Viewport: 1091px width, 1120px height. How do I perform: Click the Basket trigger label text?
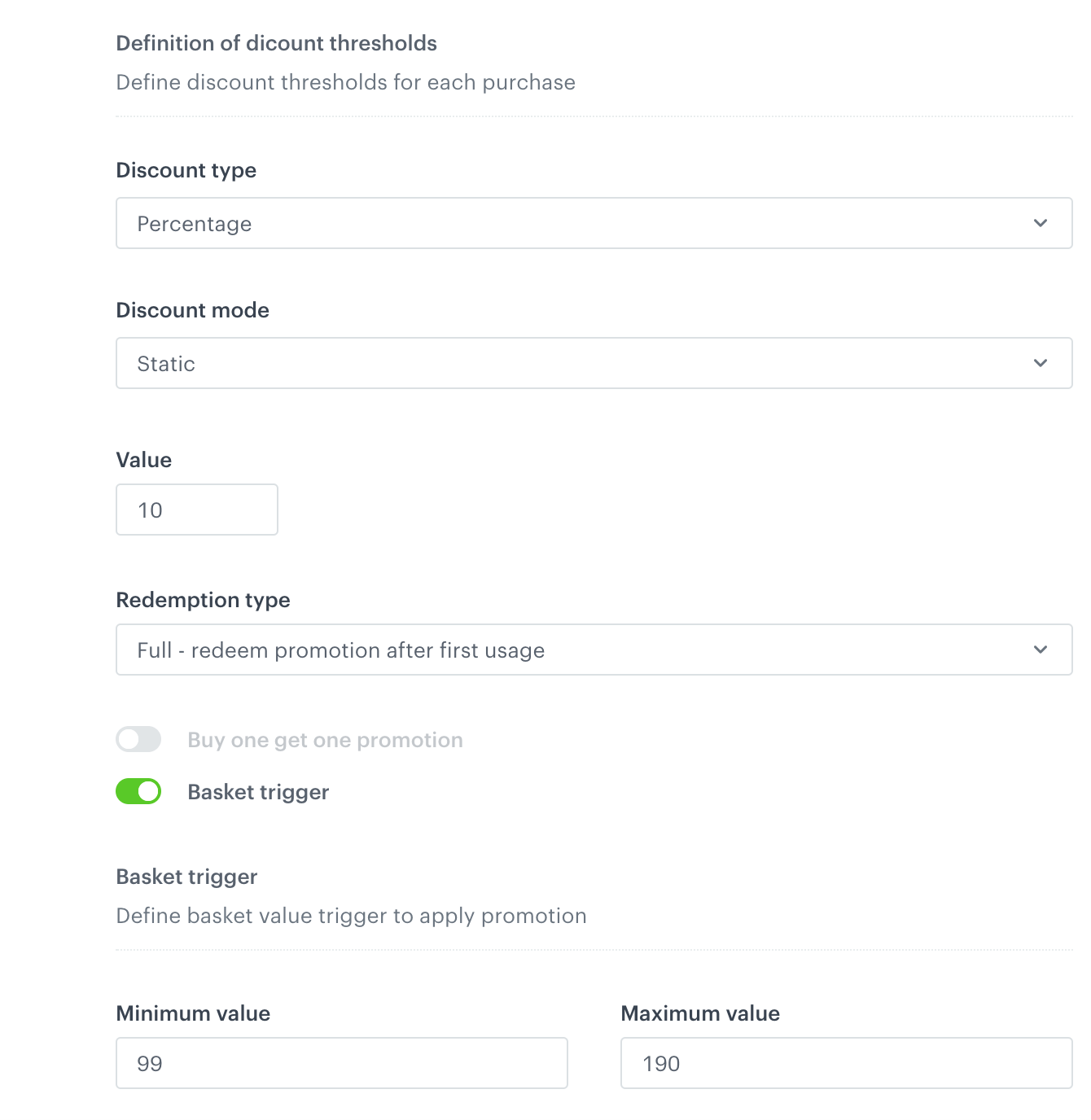click(258, 791)
